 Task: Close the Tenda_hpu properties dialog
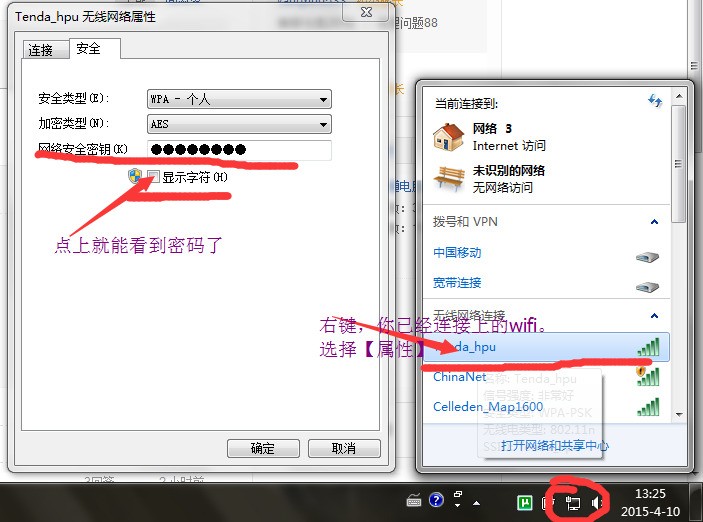366,12
